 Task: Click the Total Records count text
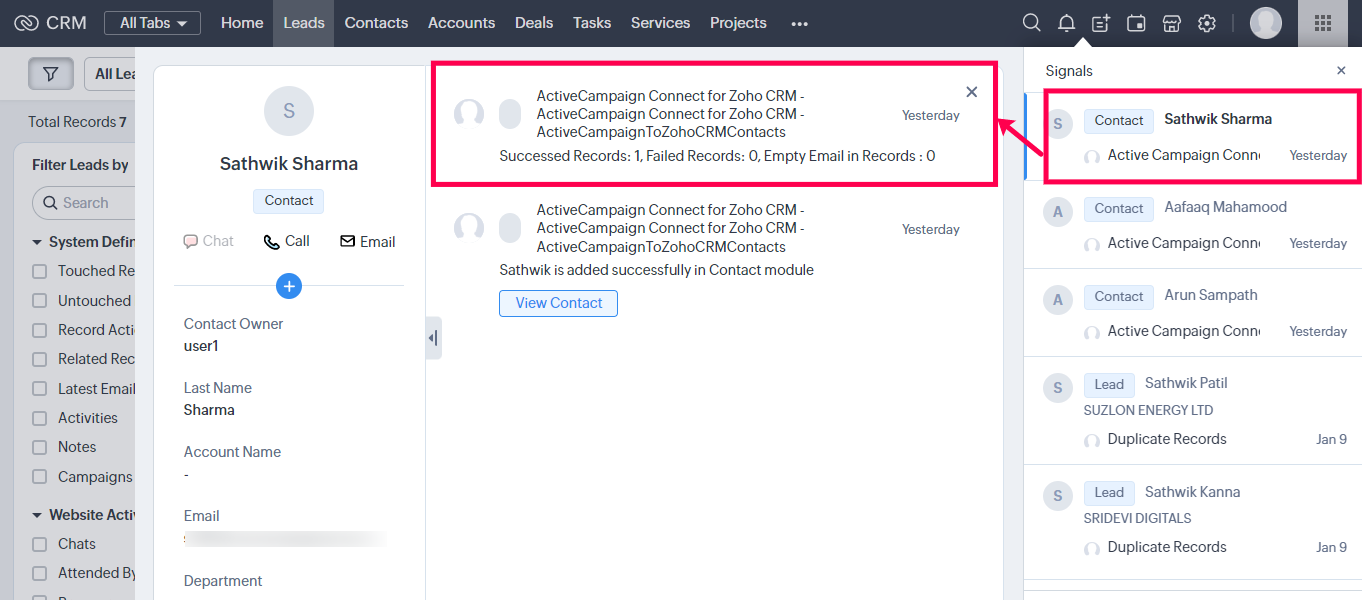pos(77,122)
